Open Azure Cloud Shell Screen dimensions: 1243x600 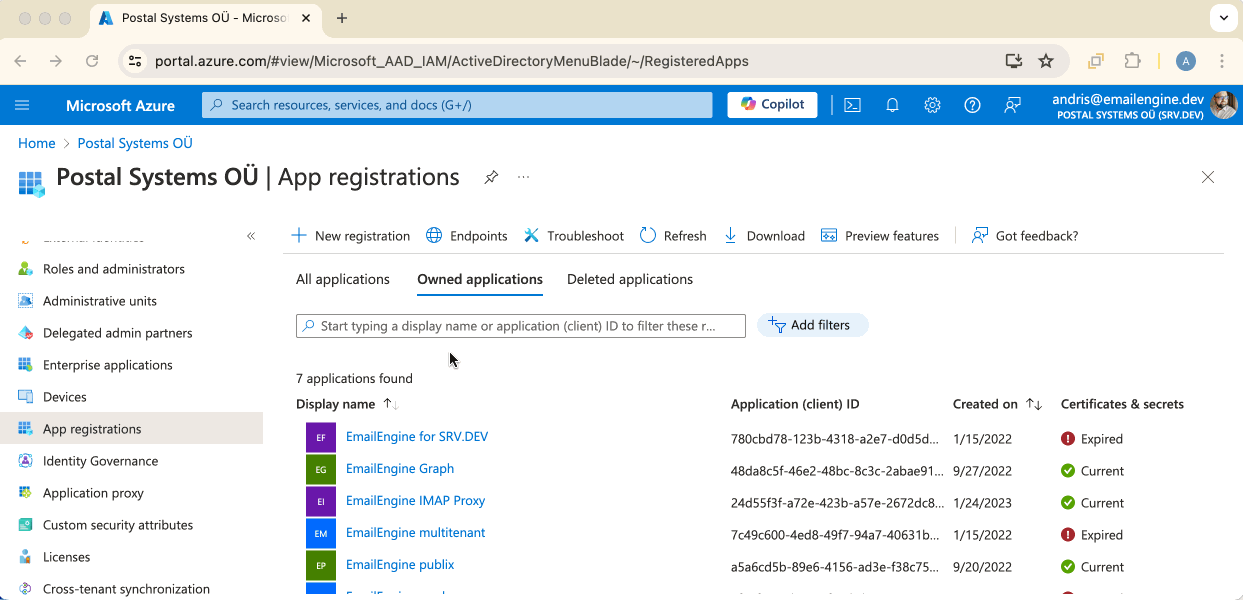tap(852, 104)
